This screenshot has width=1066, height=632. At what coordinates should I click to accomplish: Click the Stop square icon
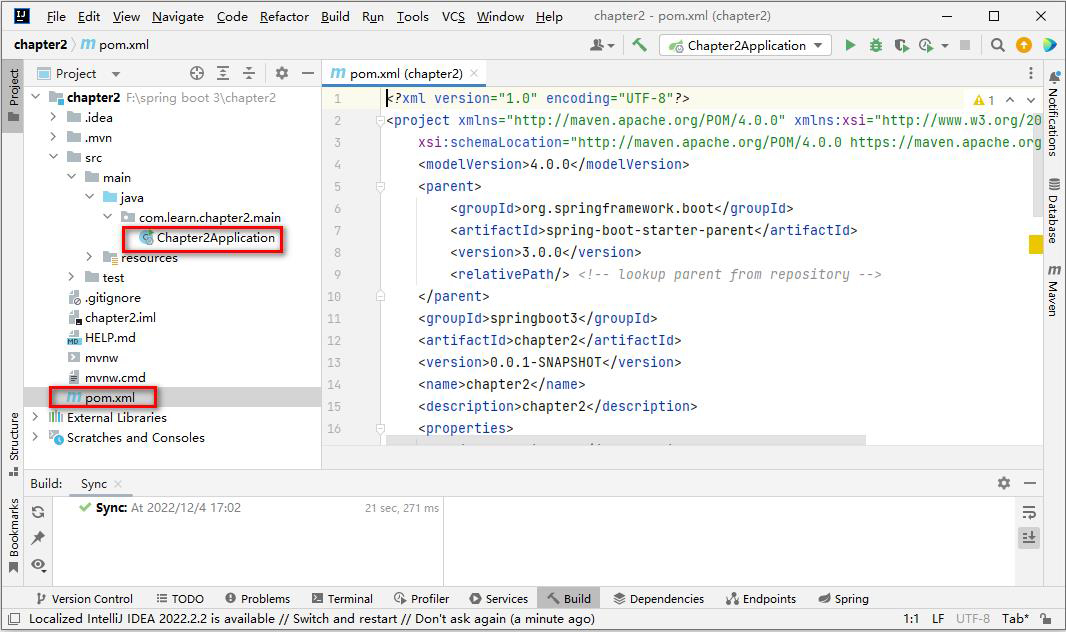click(x=965, y=45)
